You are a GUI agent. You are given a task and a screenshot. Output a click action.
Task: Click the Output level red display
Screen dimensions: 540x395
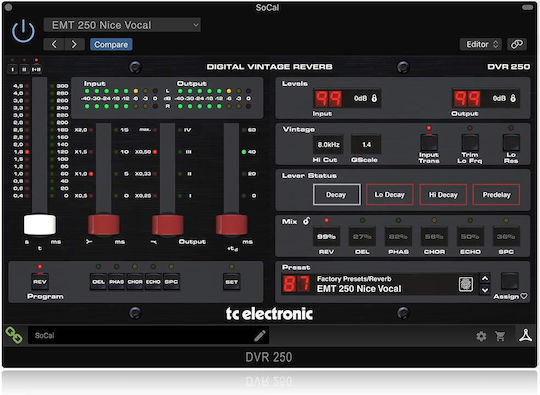[x=467, y=98]
